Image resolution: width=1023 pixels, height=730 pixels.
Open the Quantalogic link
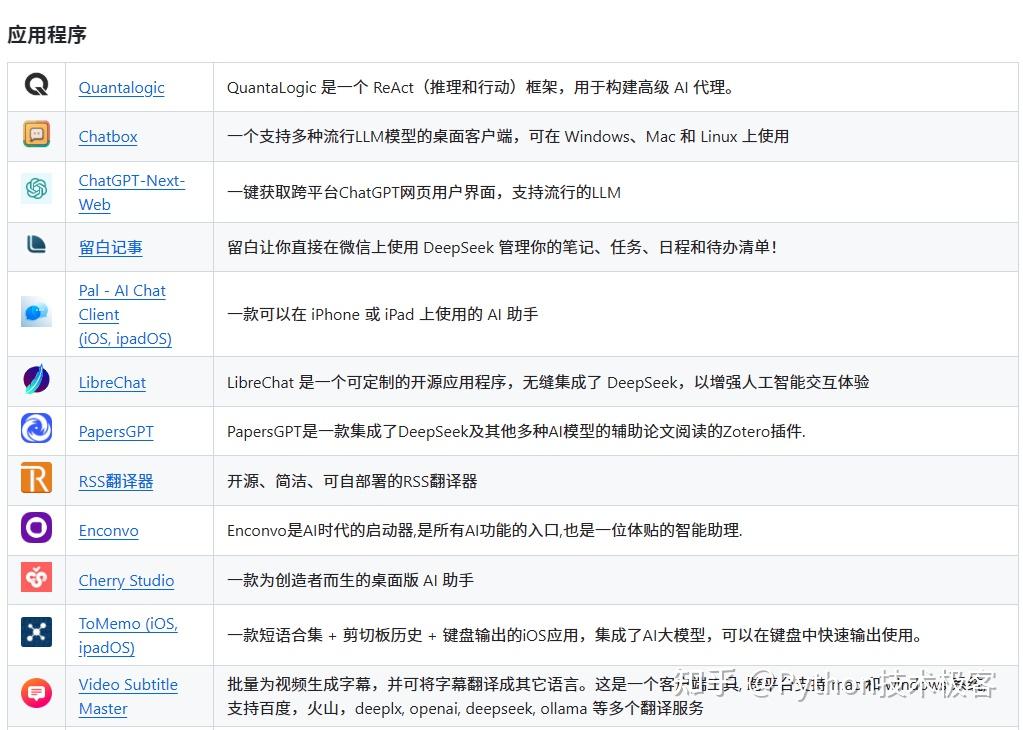(121, 88)
